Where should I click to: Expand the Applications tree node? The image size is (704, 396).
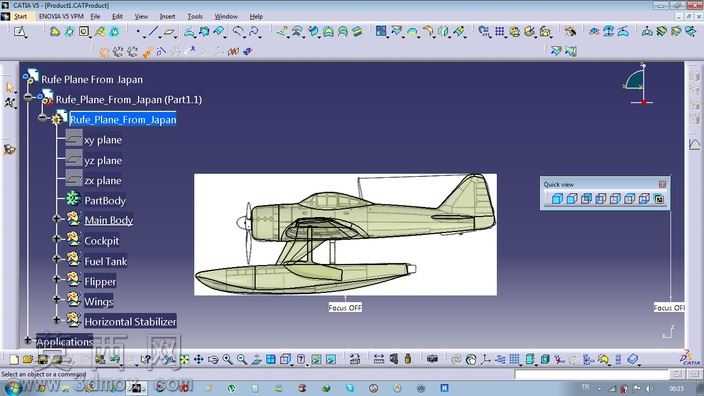click(28, 340)
